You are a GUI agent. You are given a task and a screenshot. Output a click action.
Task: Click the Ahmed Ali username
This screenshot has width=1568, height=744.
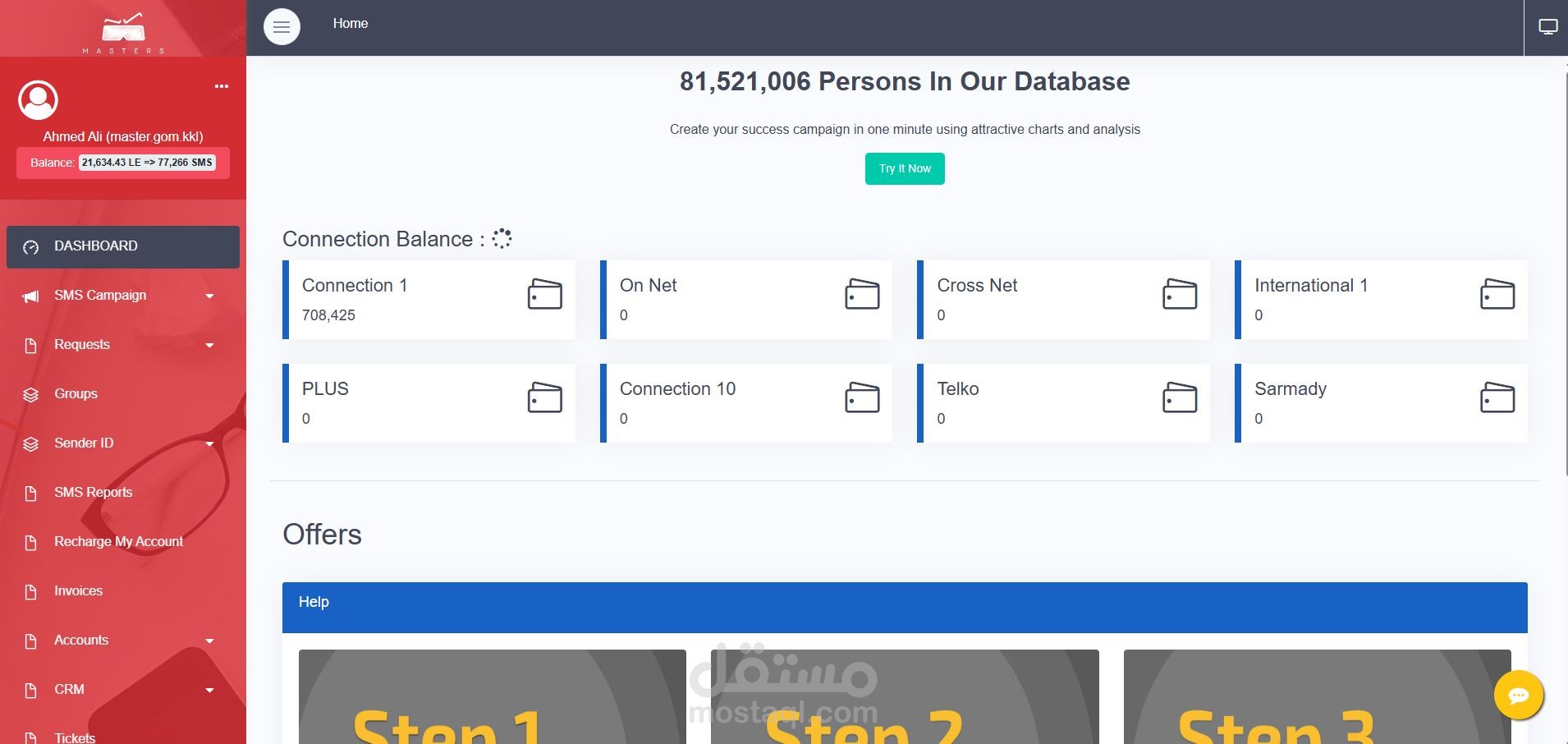(x=123, y=136)
